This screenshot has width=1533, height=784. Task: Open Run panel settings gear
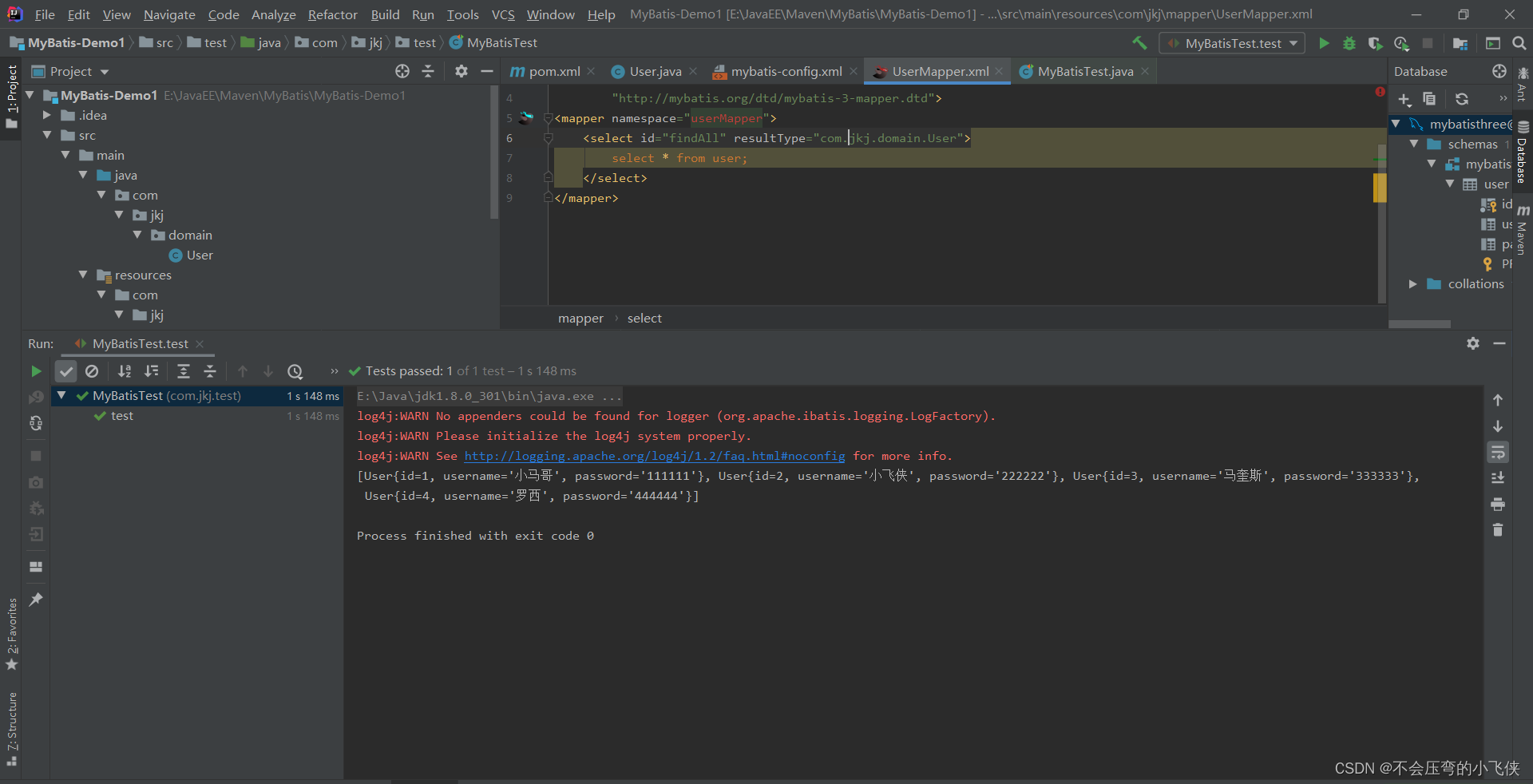pos(1473,343)
